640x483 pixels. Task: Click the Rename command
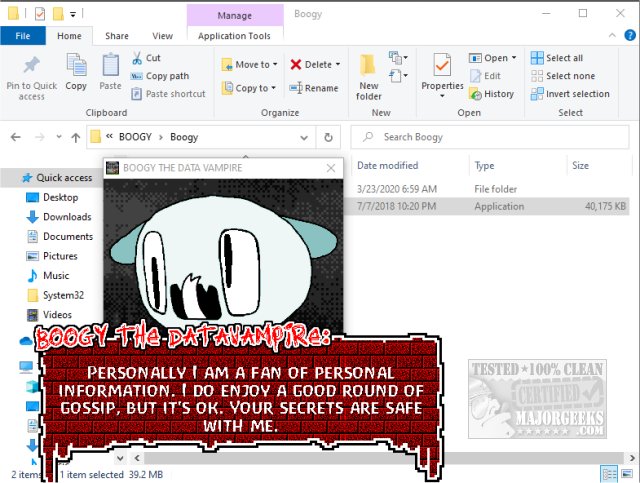pos(313,88)
